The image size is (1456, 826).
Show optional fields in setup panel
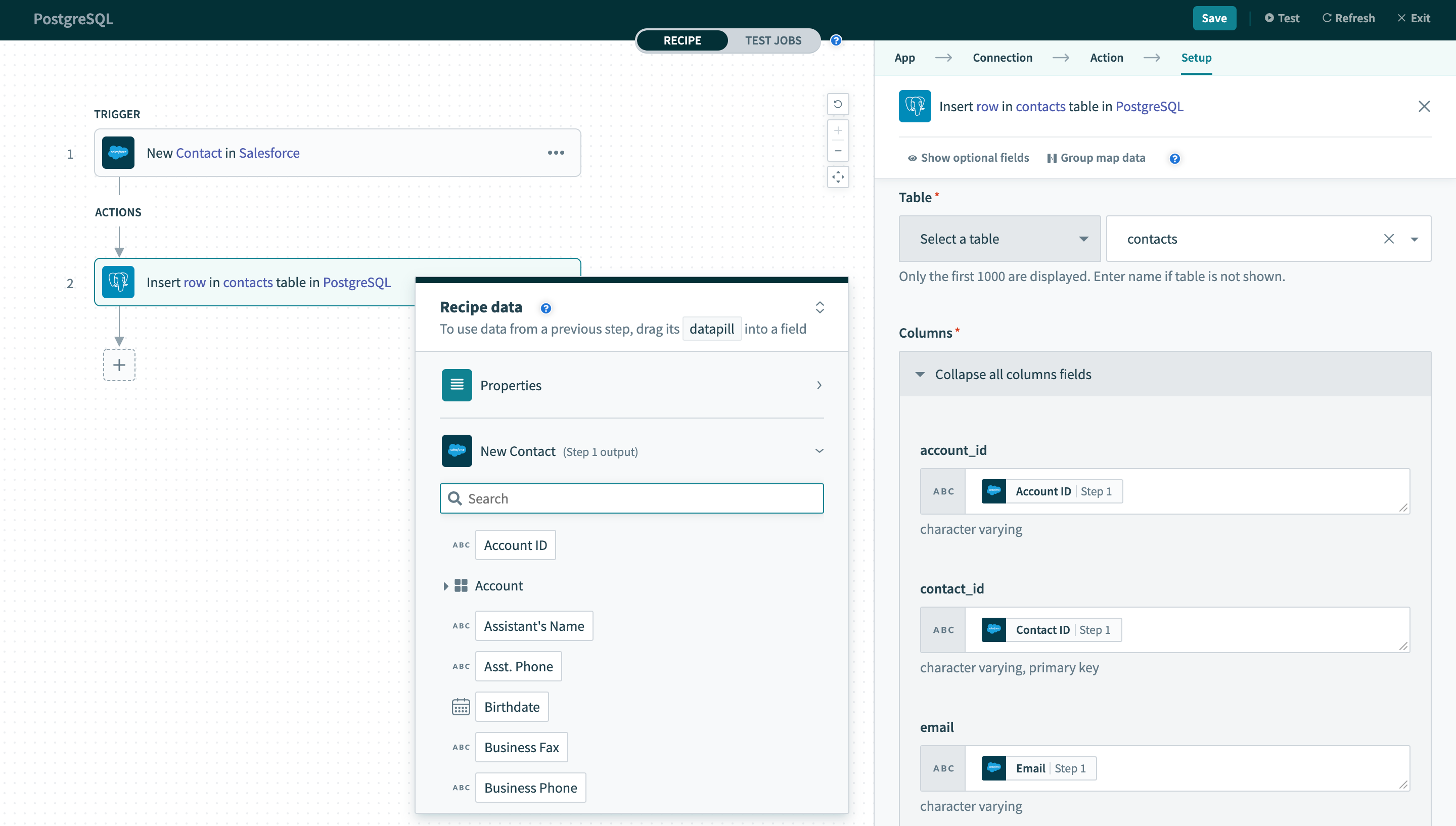coord(967,157)
